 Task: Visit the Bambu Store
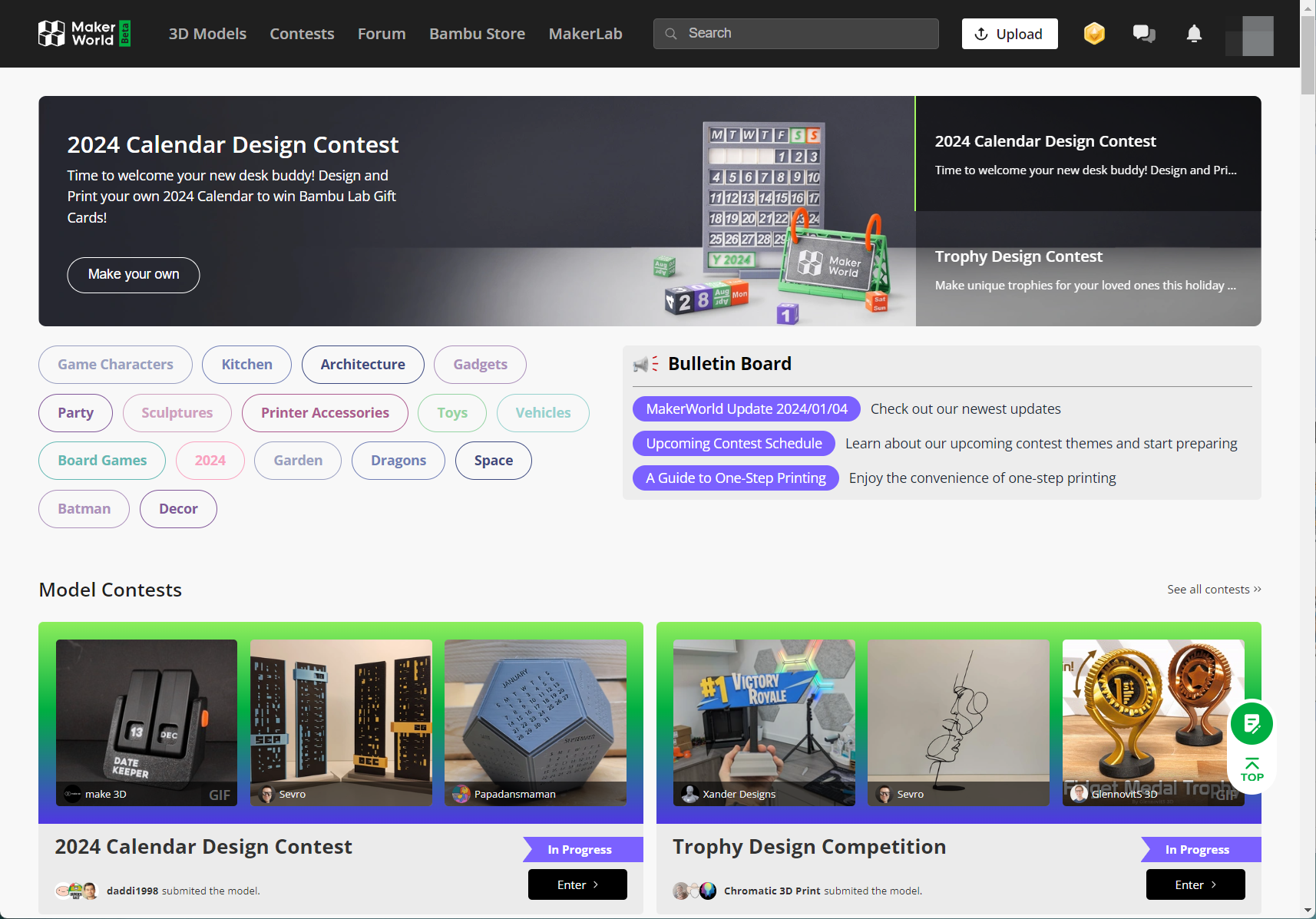tap(477, 34)
